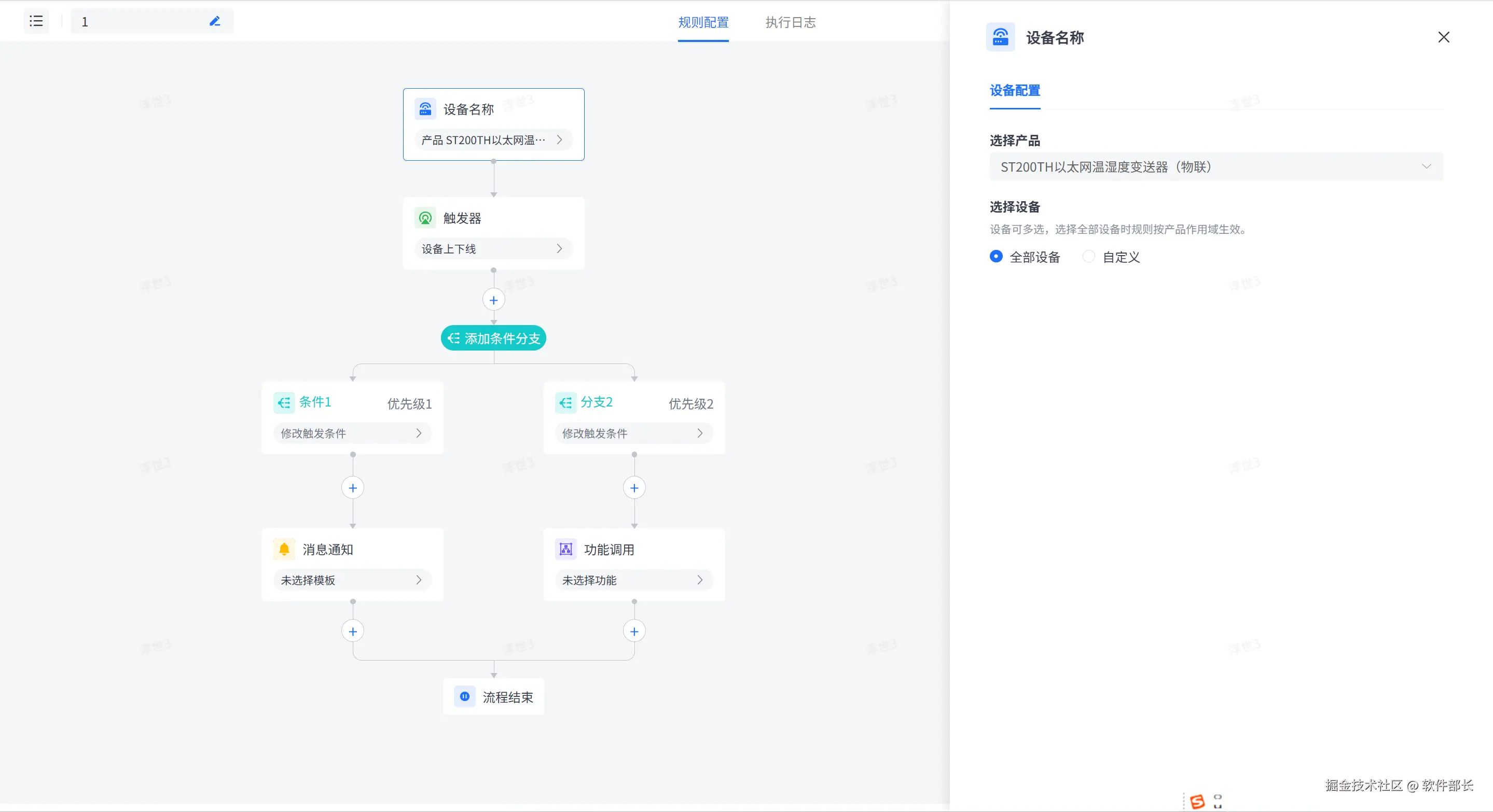This screenshot has height=812, width=1493.
Task: Click the plus button below 功能调用 node
Action: point(634,632)
